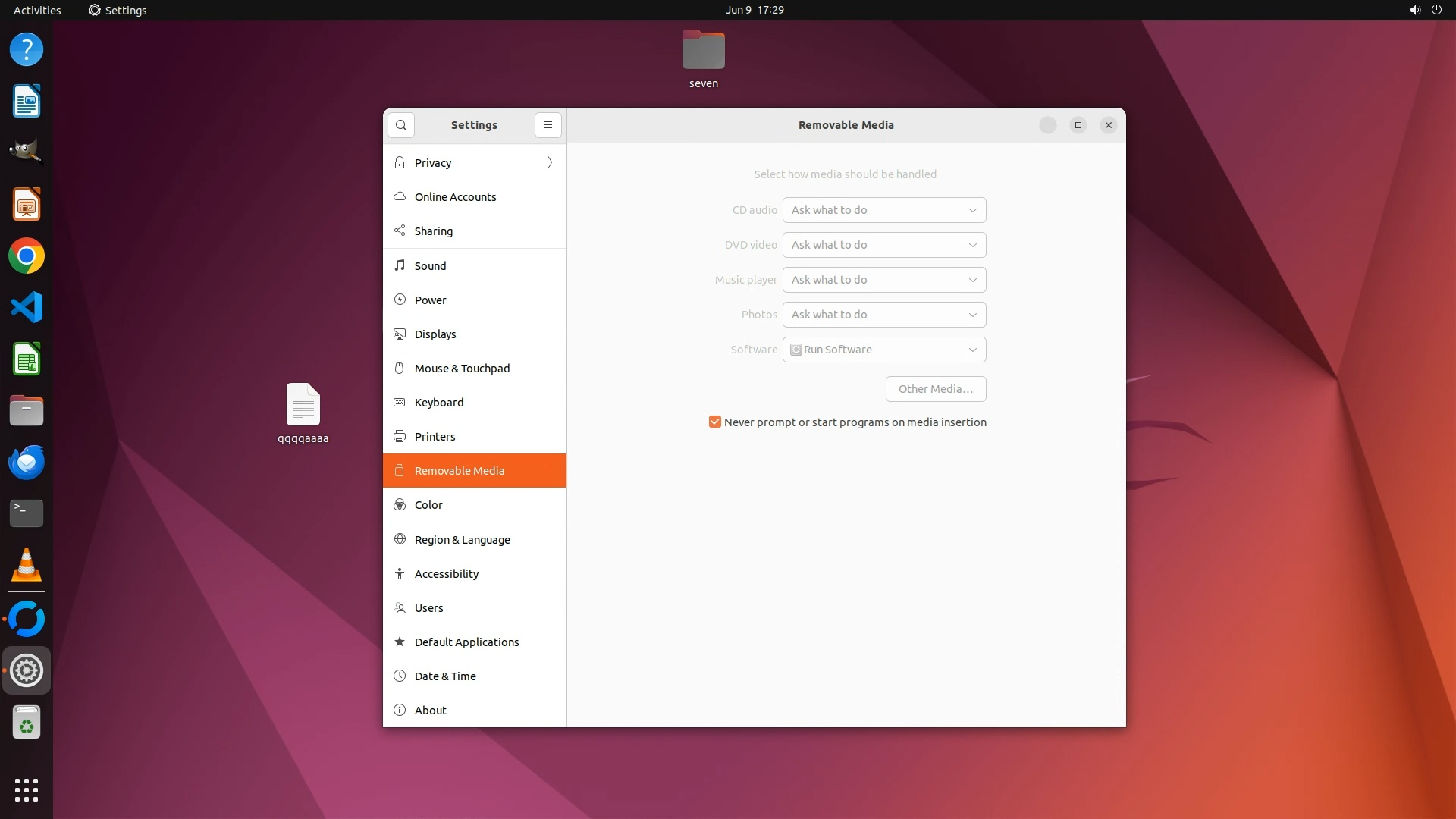Open the DVD video dropdown
The image size is (1456, 819).
click(x=883, y=245)
